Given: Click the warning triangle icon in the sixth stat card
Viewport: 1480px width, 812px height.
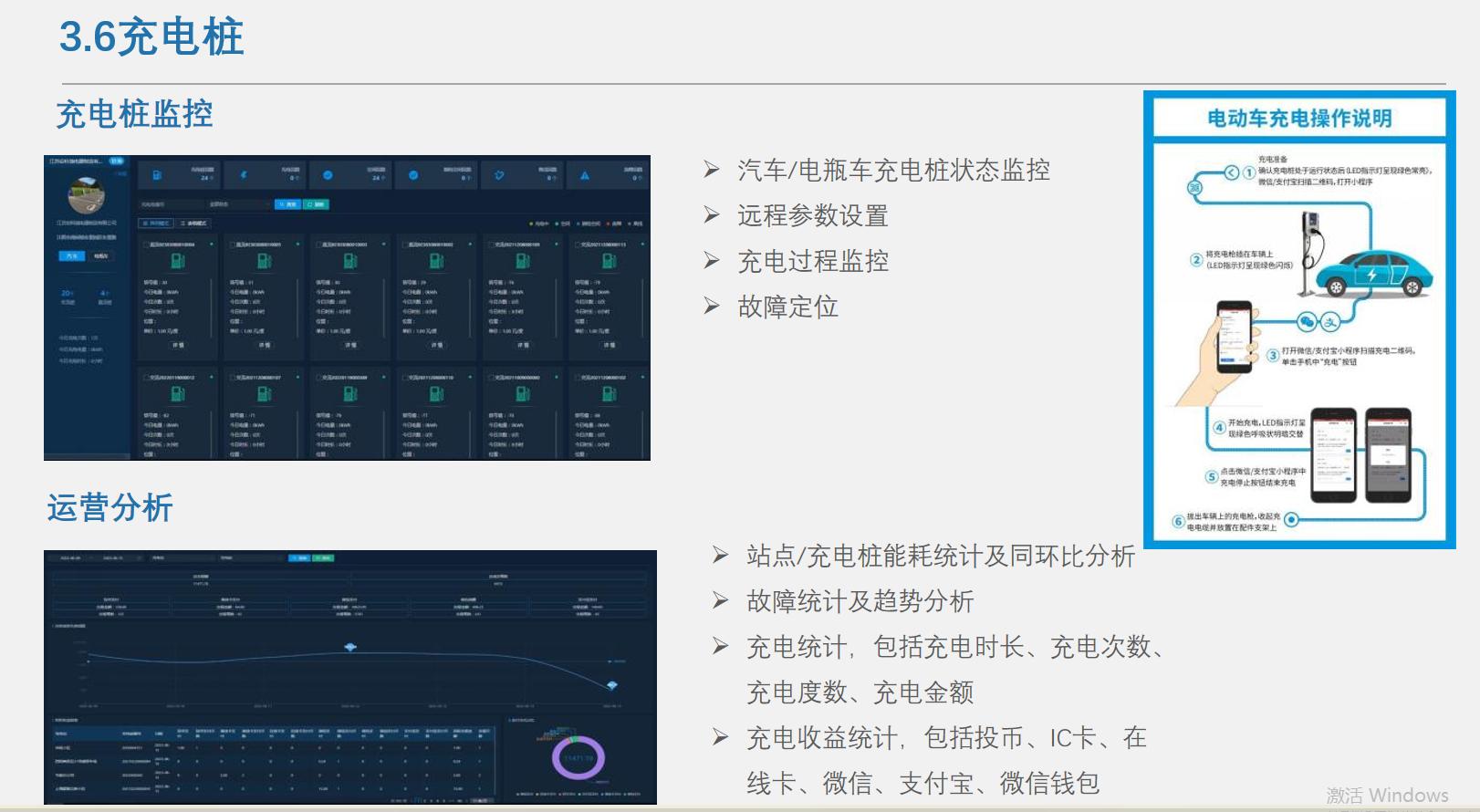Looking at the screenshot, I should click(585, 175).
